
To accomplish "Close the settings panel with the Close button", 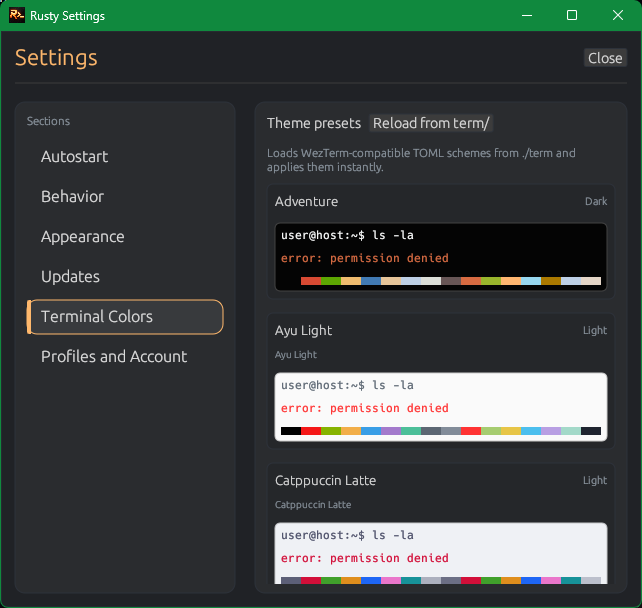I will (x=605, y=58).
